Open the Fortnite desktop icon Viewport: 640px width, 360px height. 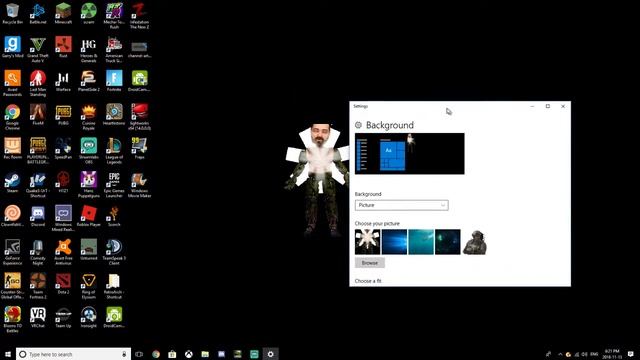point(114,81)
